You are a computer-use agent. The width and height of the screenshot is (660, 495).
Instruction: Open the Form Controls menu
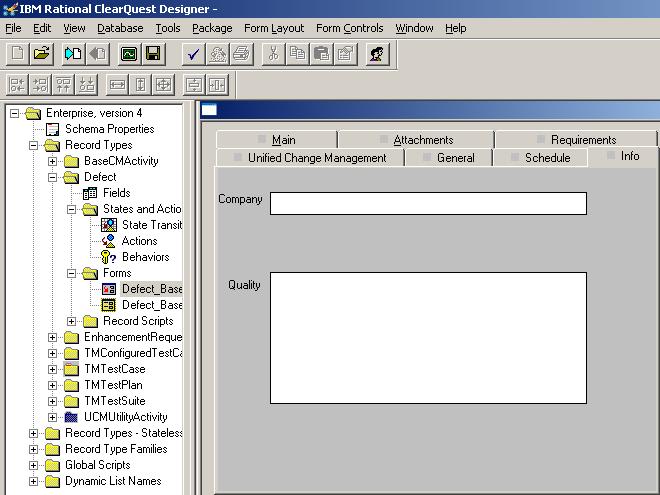pos(350,28)
